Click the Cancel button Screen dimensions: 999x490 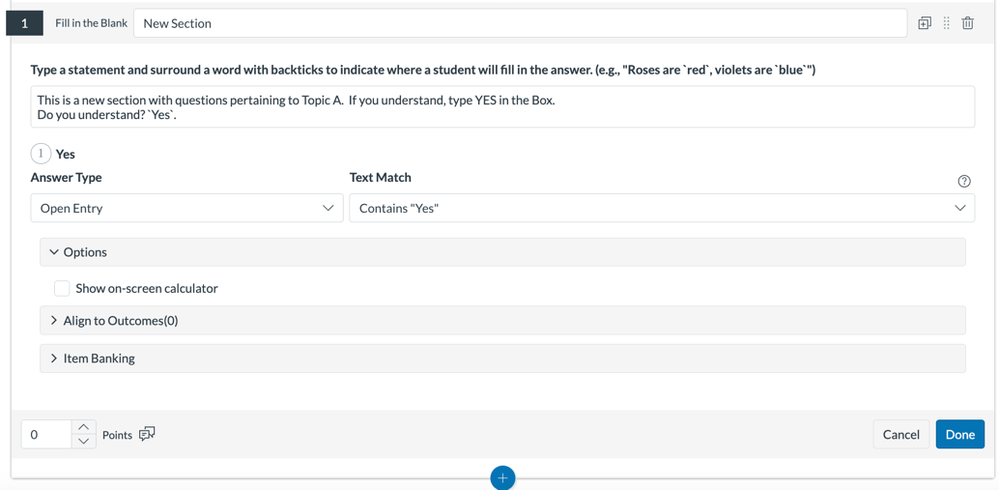900,434
